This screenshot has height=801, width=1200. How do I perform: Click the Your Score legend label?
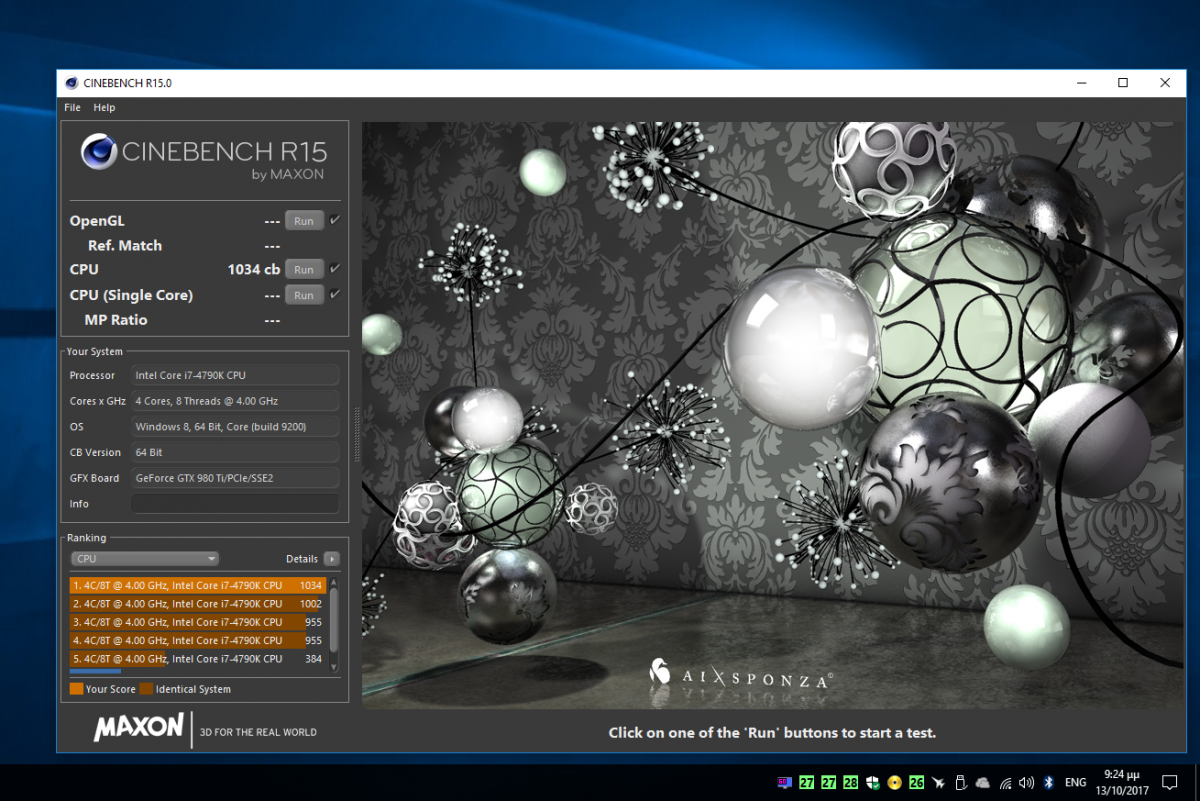coord(111,689)
